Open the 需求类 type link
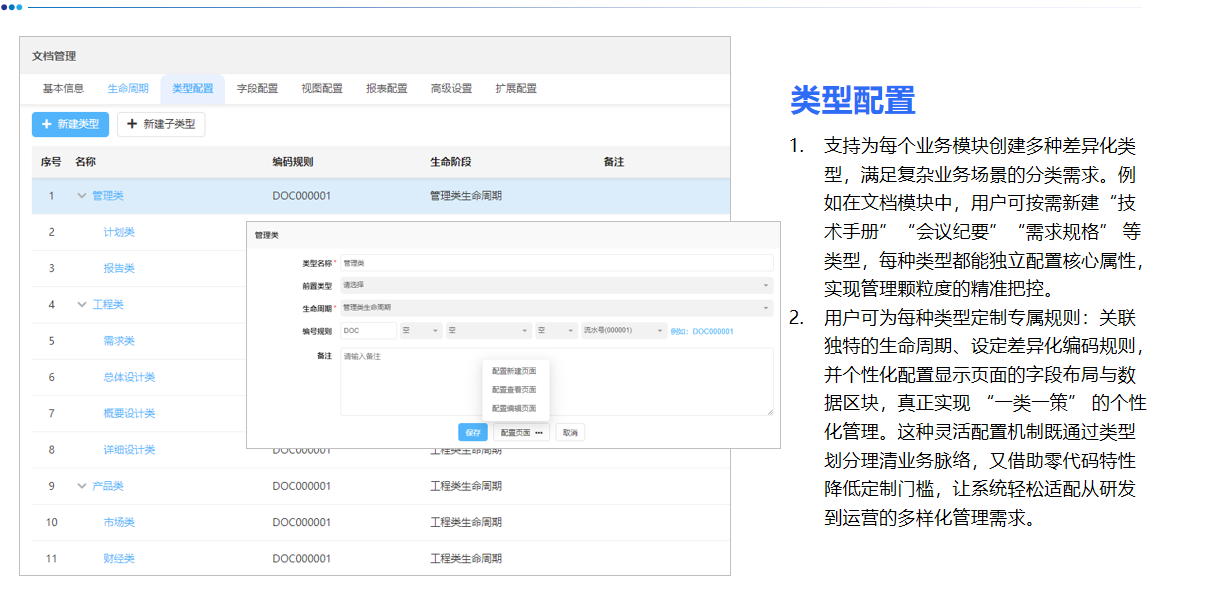The height and width of the screenshot is (592, 1209). 118,340
